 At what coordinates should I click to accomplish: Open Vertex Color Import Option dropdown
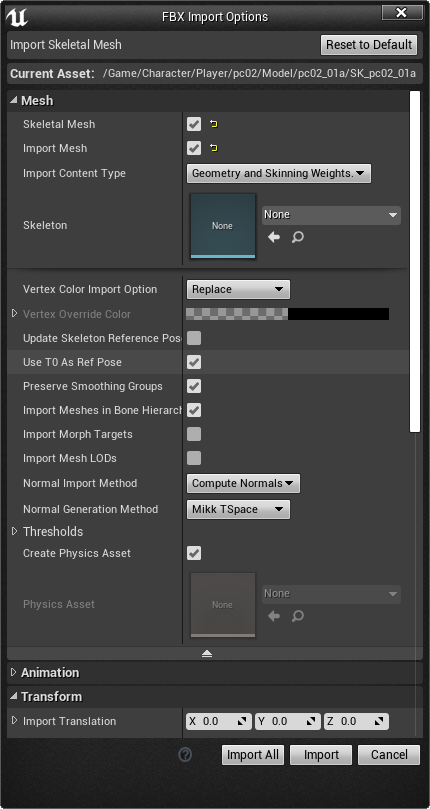(238, 289)
